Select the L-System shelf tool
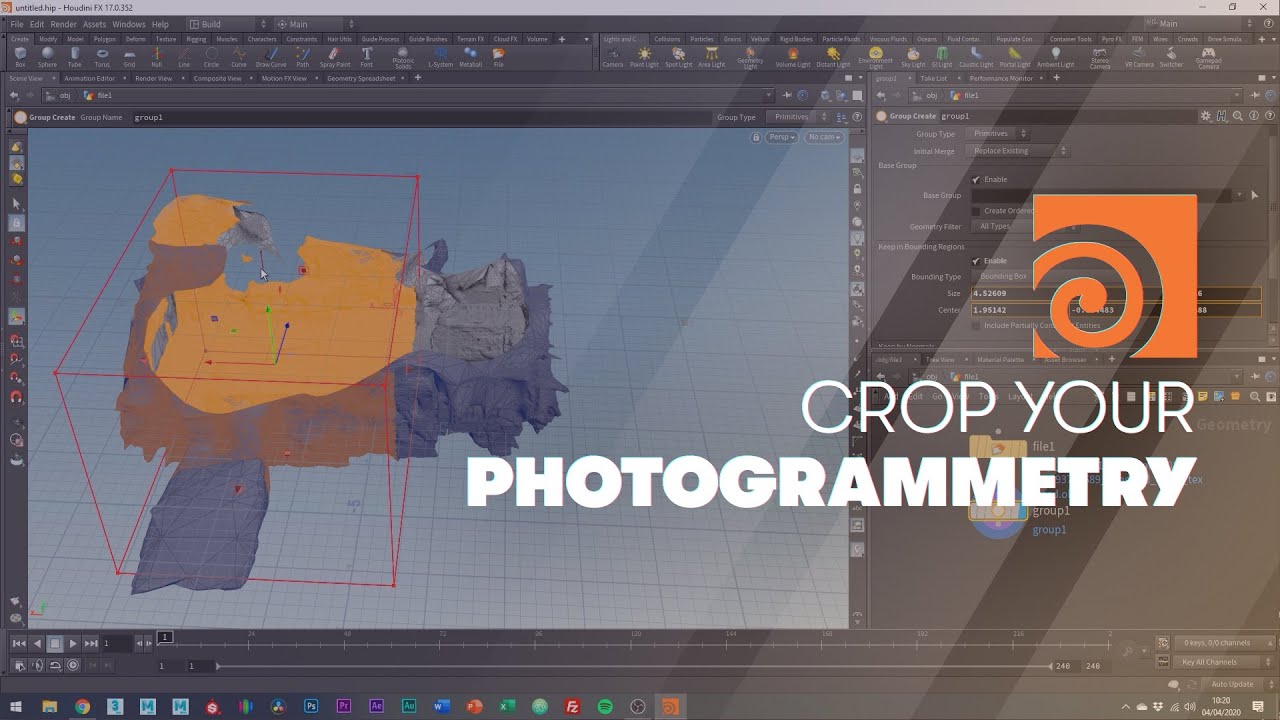The image size is (1280, 720). click(440, 56)
